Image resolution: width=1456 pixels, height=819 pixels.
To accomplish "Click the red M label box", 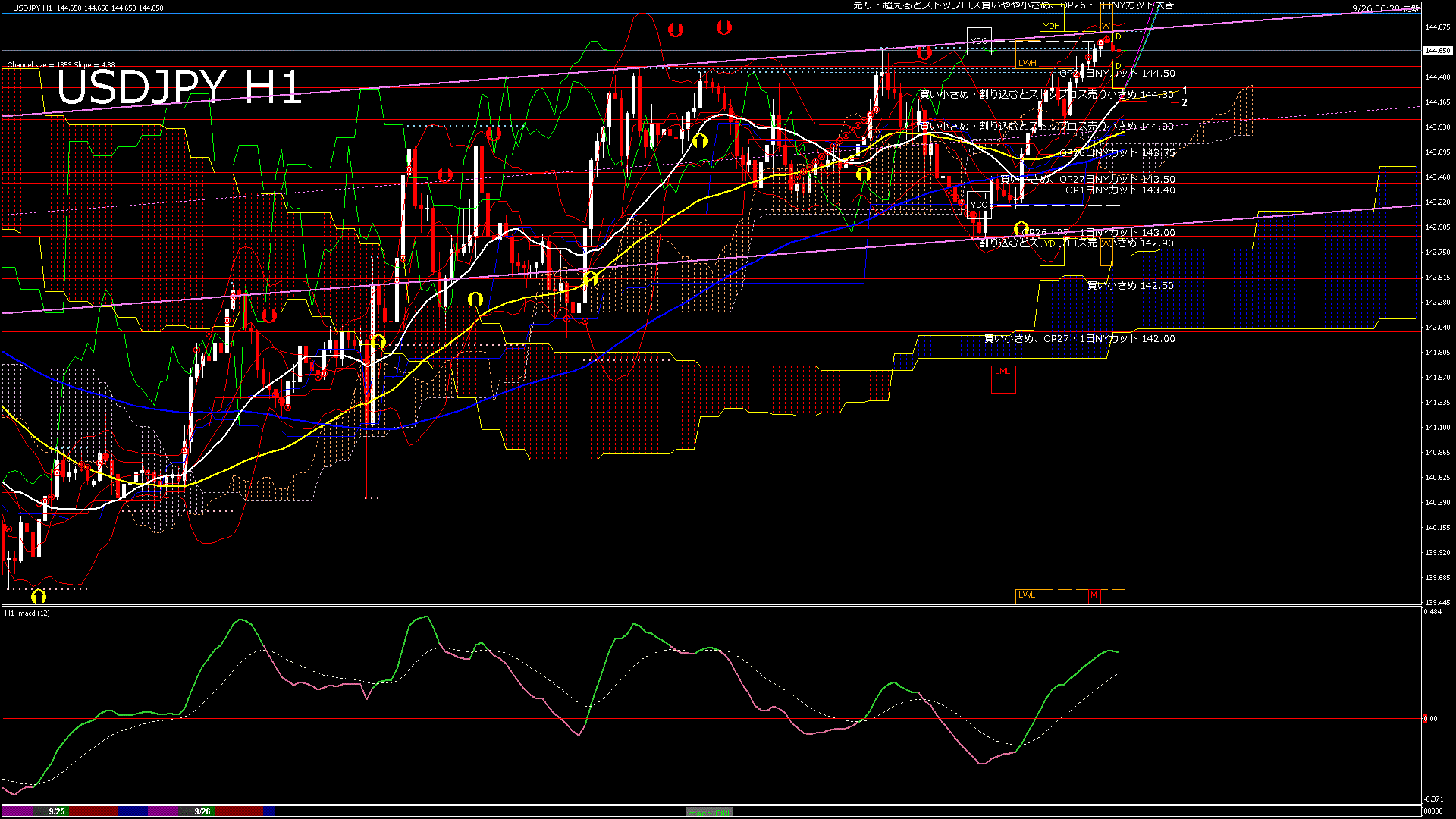I will click(1094, 595).
